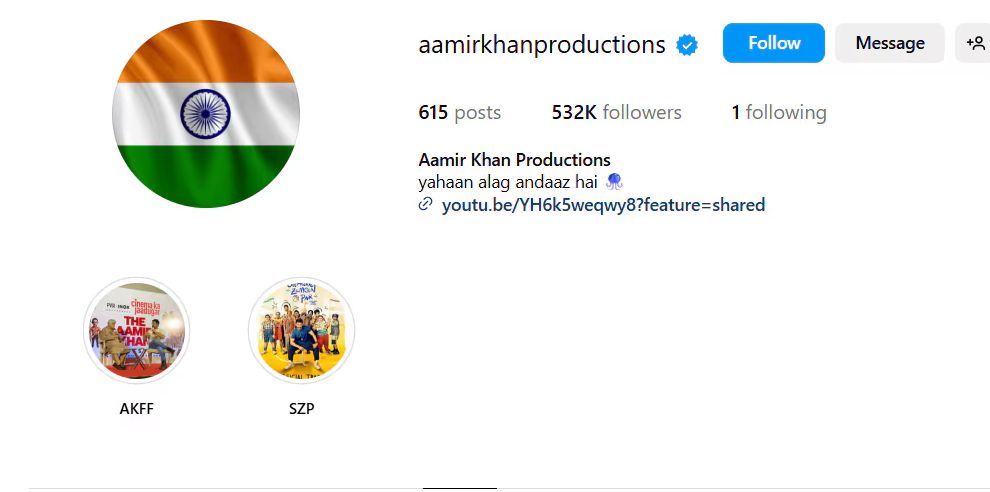Click the octopus emoji in bio
The image size is (990, 492).
tap(614, 183)
